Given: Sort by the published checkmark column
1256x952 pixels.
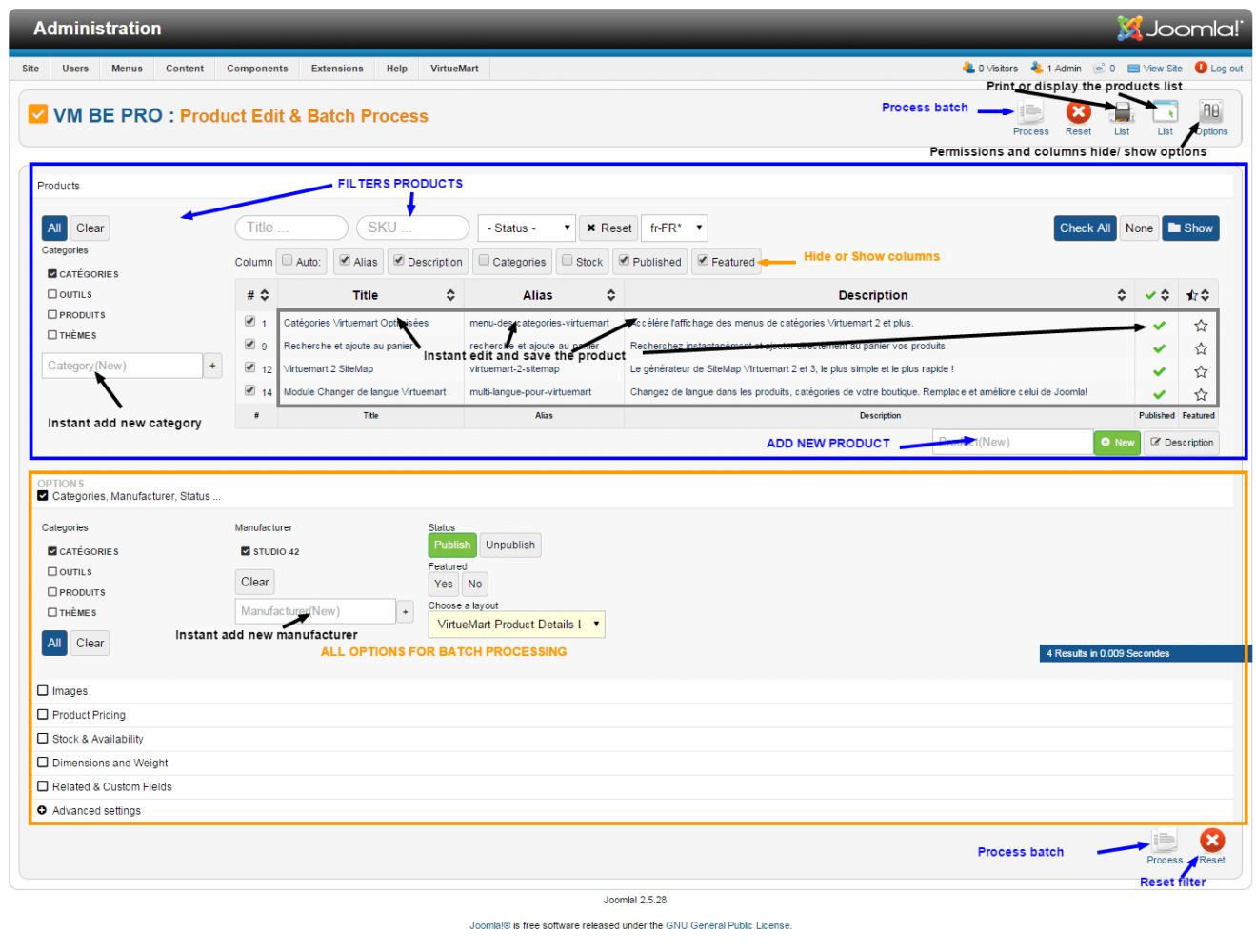Looking at the screenshot, I should 1157,295.
